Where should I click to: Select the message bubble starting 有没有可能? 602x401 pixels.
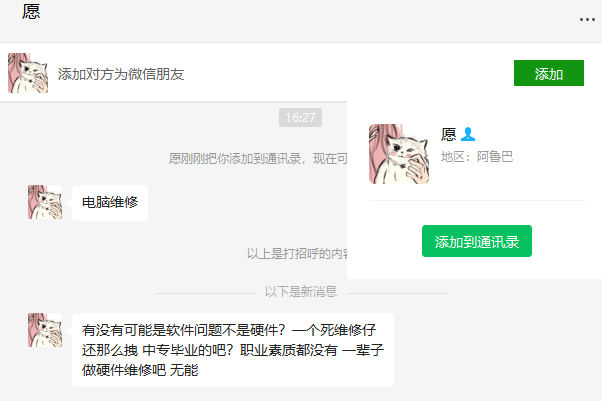point(233,350)
